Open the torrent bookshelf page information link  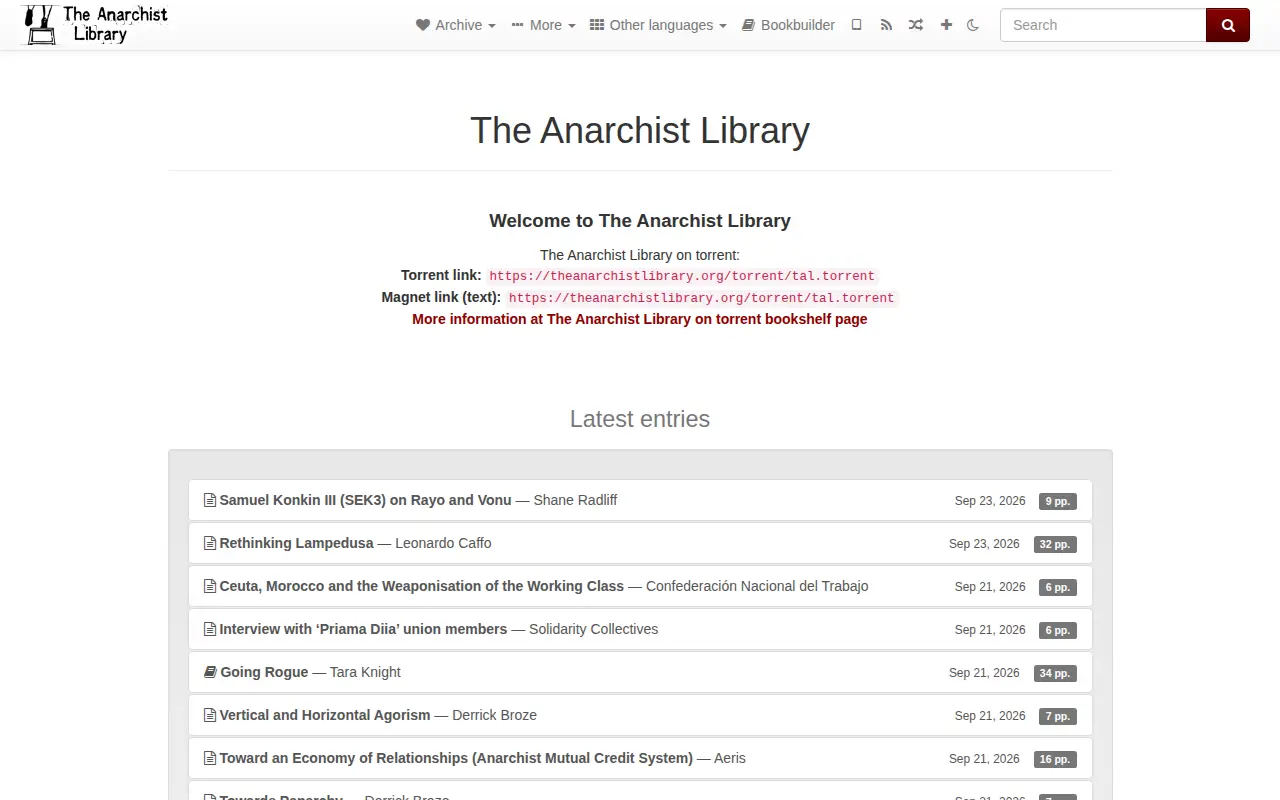640,319
